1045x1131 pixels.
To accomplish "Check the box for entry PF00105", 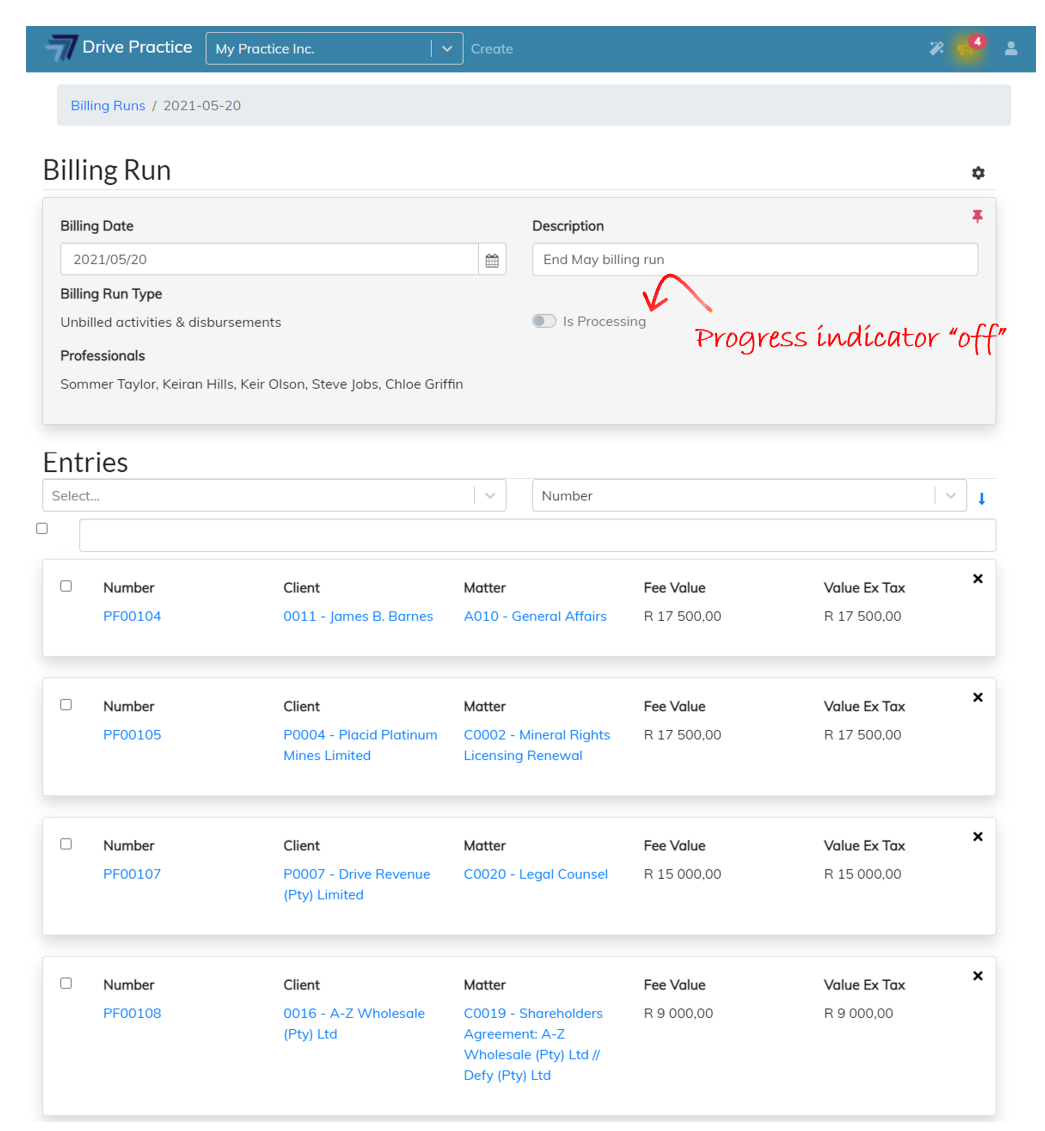I will click(66, 705).
